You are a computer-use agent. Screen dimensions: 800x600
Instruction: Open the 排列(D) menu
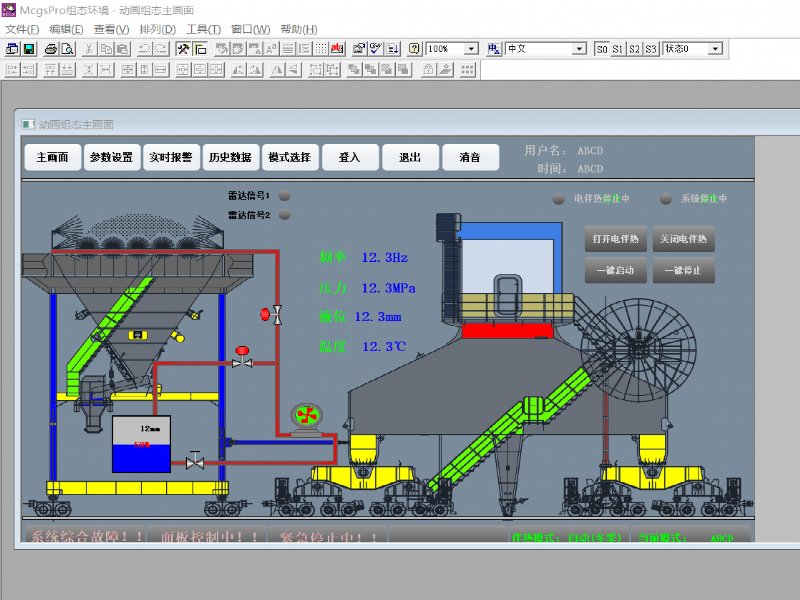pyautogui.click(x=155, y=29)
